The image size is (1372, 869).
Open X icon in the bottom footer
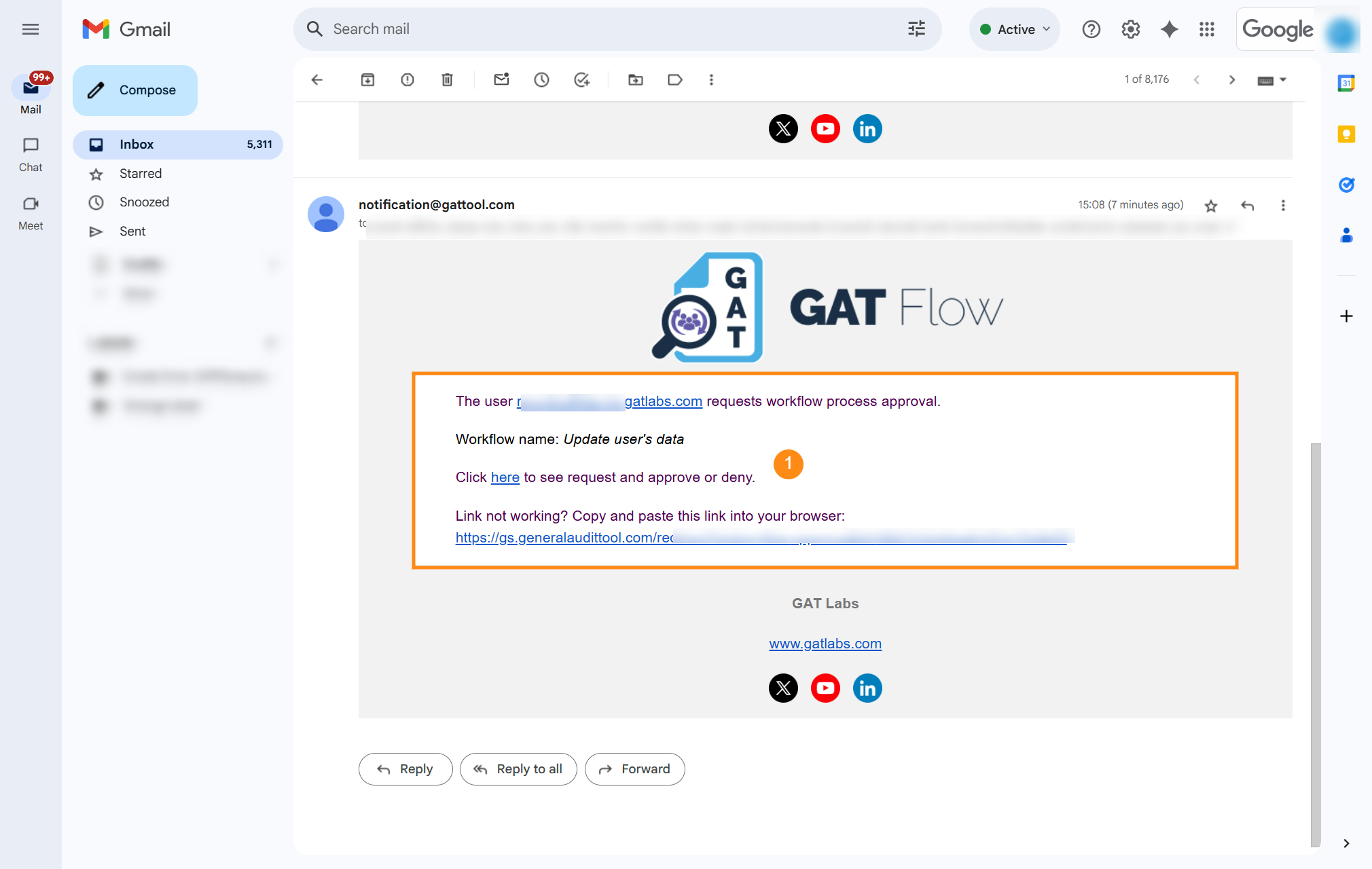click(783, 688)
